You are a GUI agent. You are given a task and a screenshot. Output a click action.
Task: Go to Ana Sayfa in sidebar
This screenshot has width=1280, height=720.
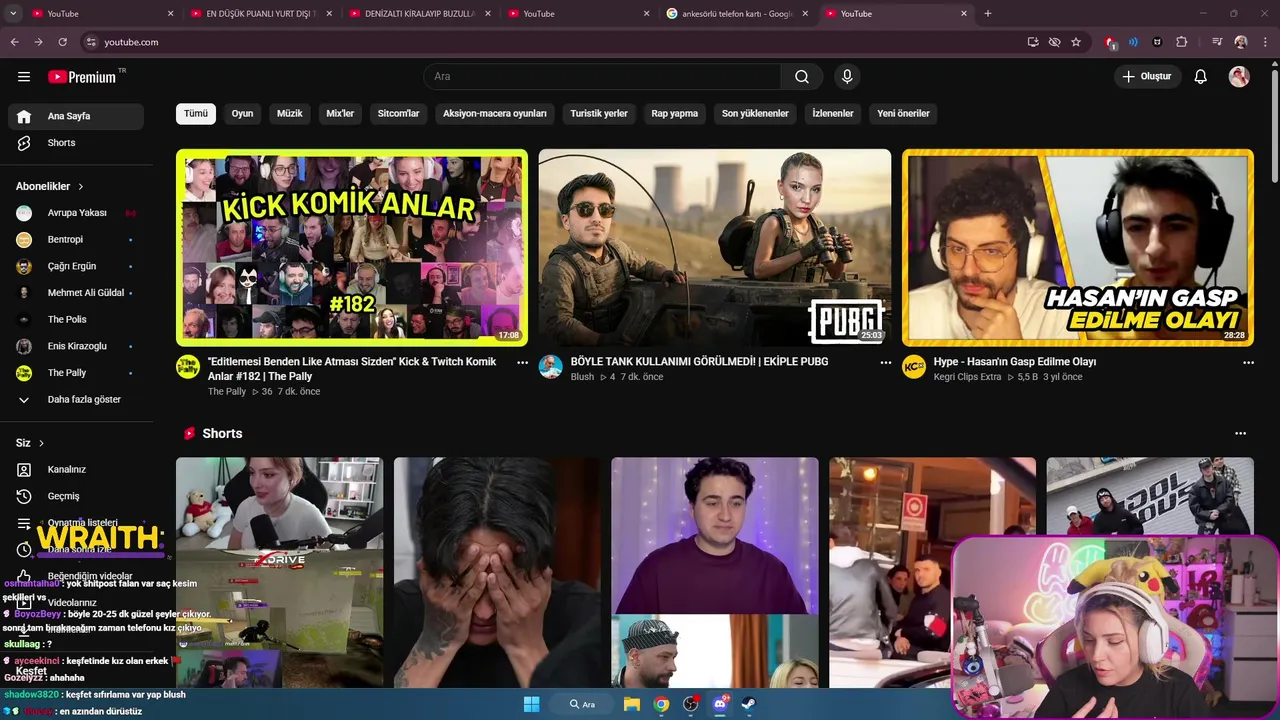tap(76, 116)
